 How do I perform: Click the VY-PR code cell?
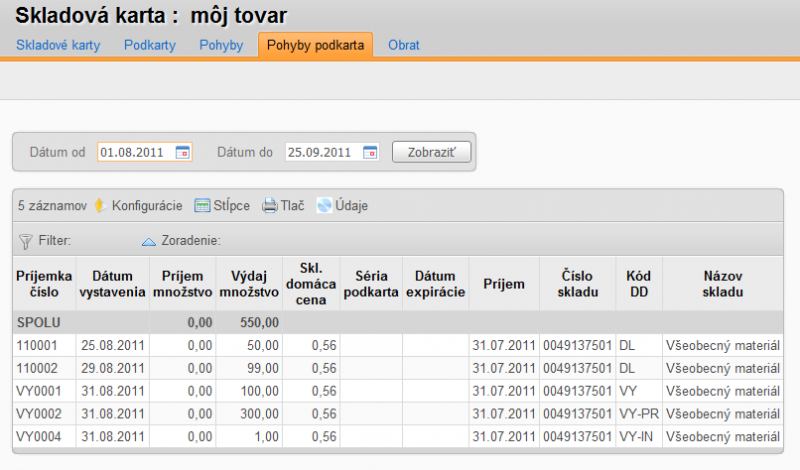coord(639,414)
